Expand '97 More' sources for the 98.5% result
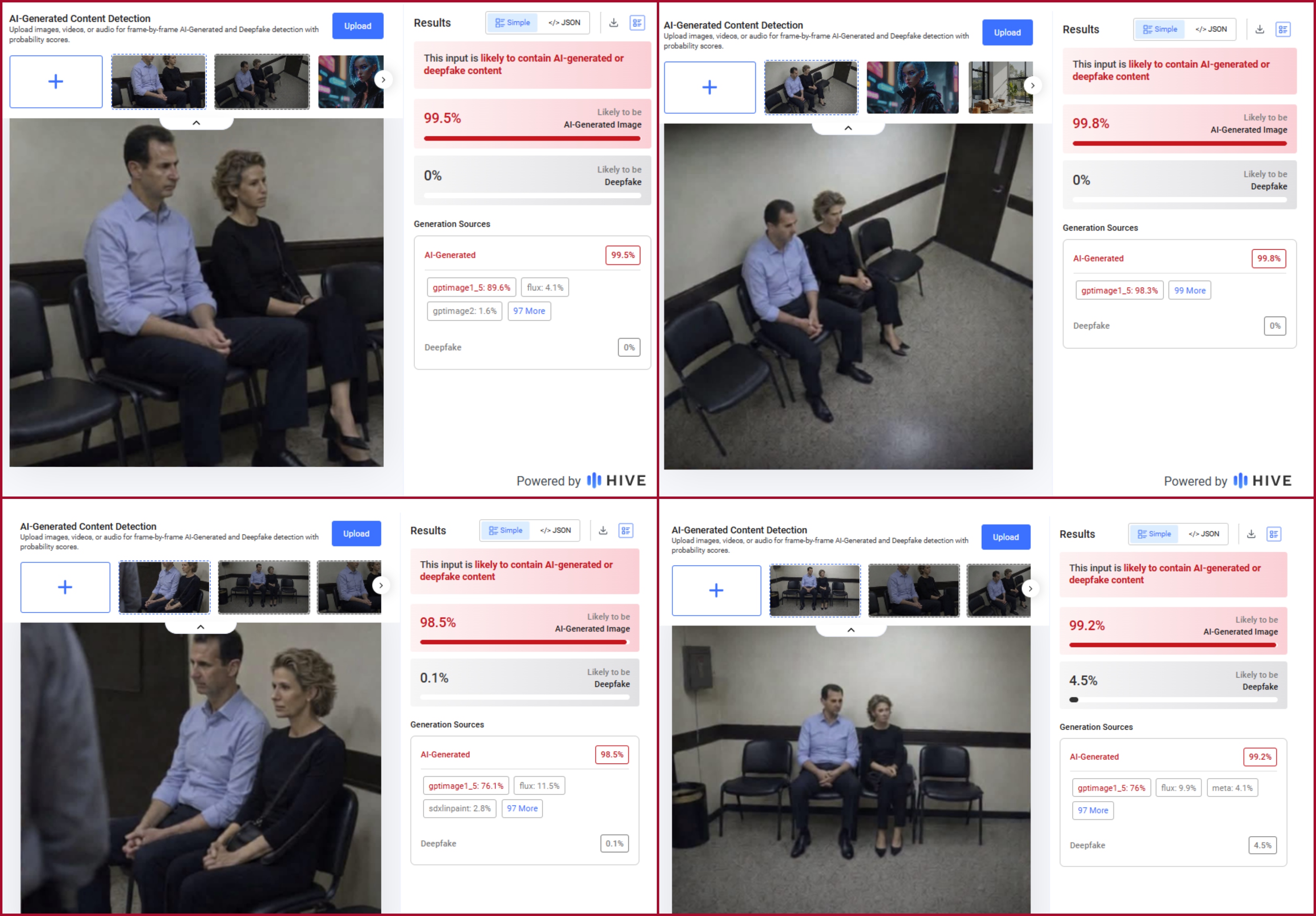1316x916 pixels. click(x=522, y=808)
